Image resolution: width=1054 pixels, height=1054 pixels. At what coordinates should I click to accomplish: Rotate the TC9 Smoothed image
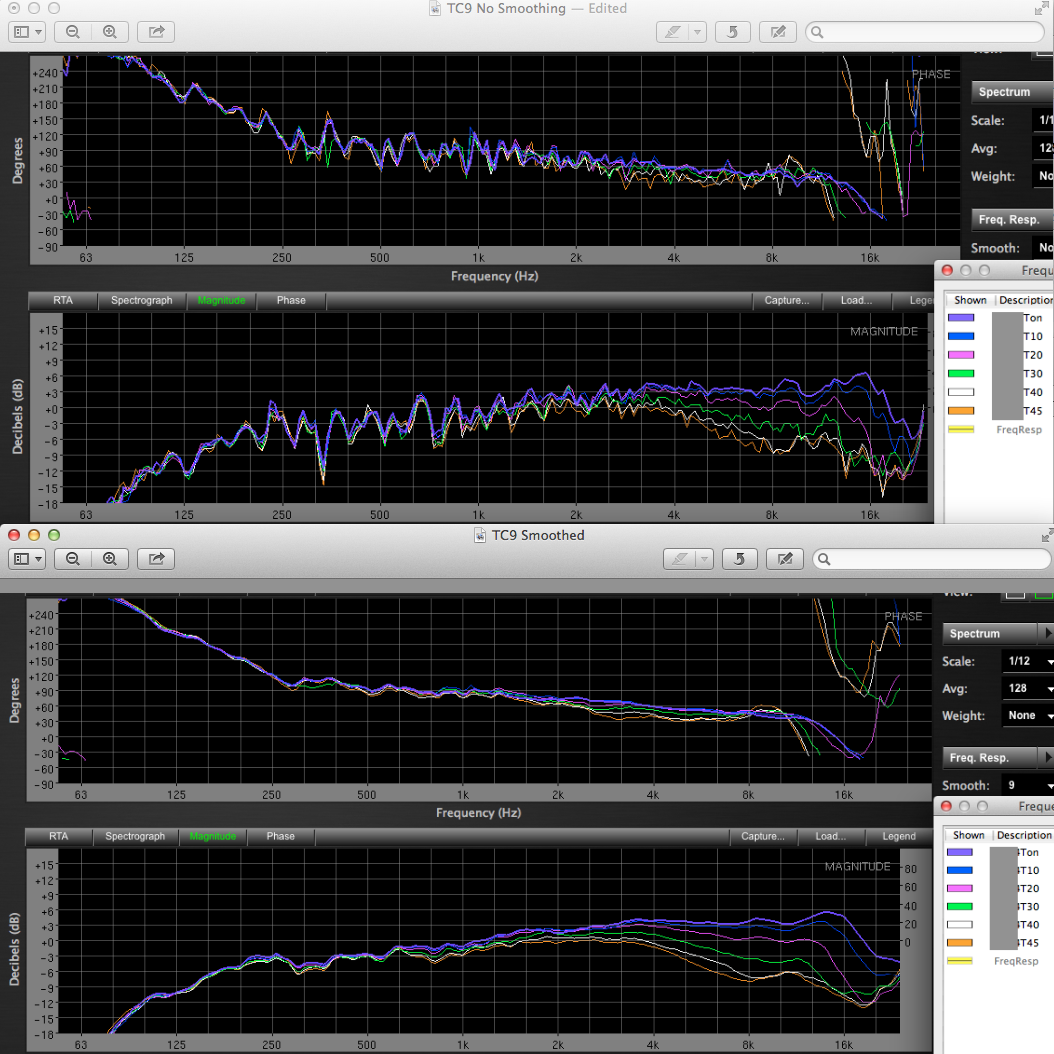[x=739, y=559]
